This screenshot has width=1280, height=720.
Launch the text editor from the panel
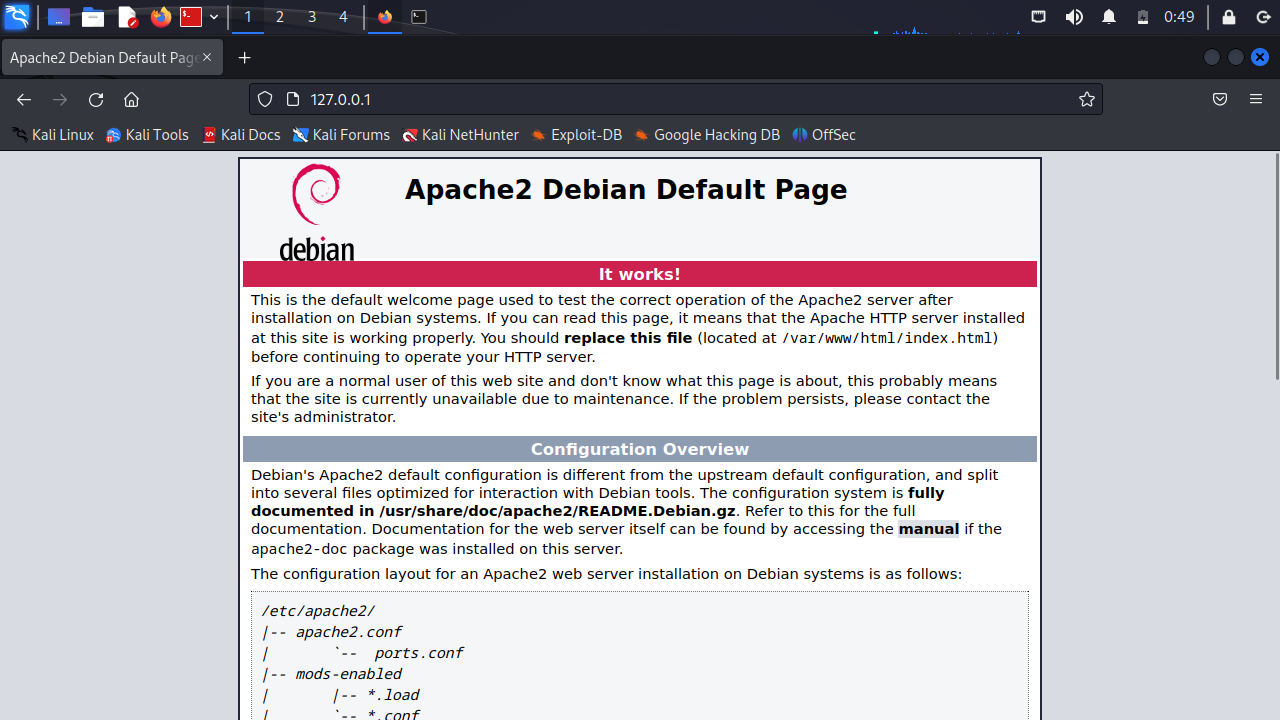[x=127, y=17]
